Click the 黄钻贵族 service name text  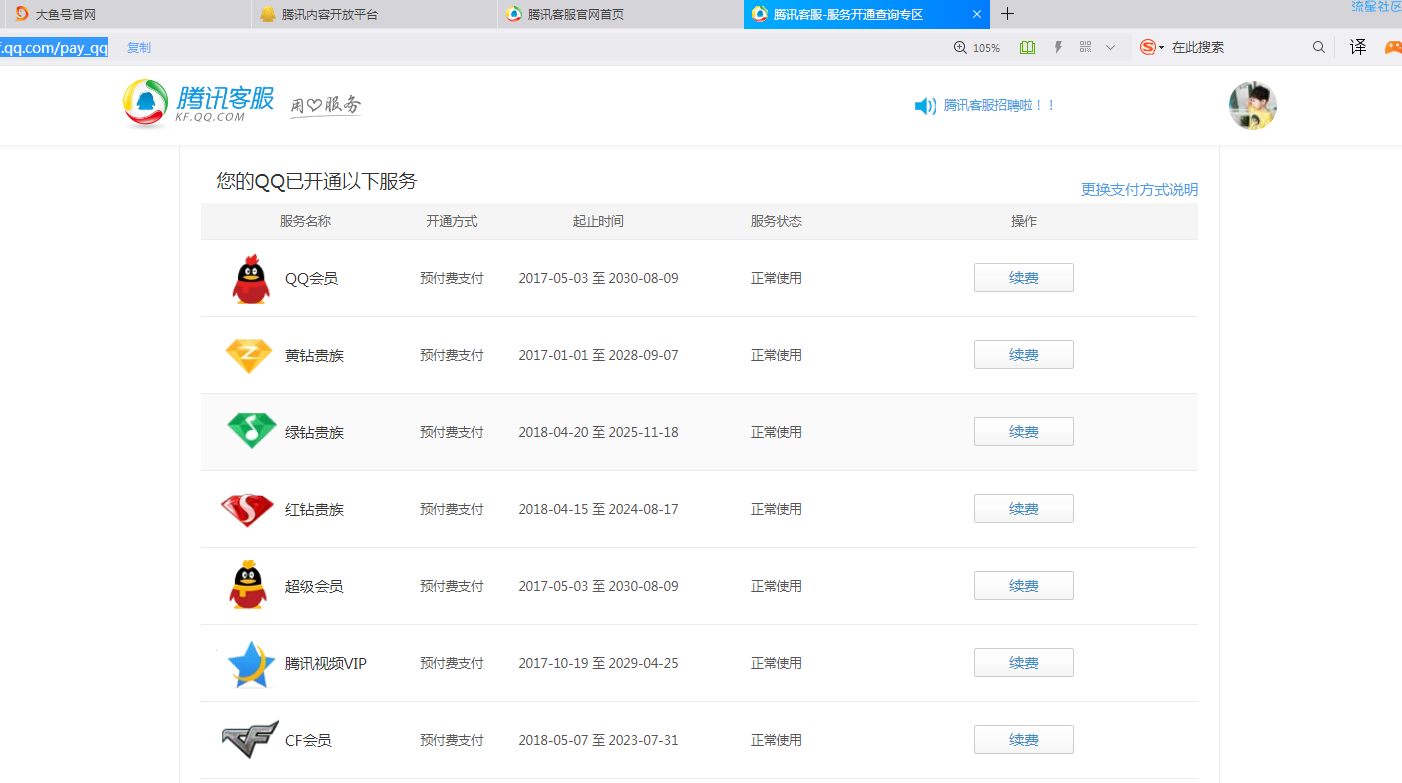point(314,355)
